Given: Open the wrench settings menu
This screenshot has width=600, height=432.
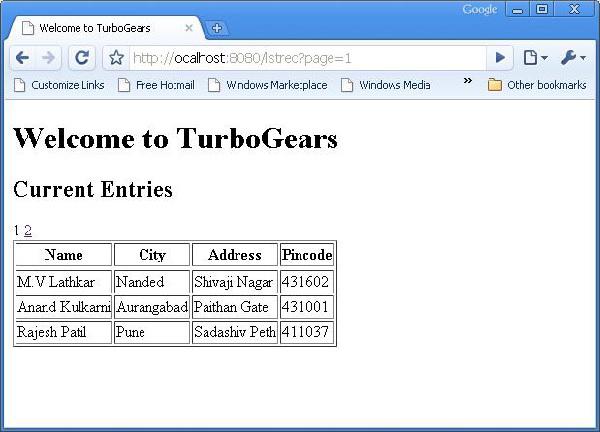Looking at the screenshot, I should tap(573, 58).
